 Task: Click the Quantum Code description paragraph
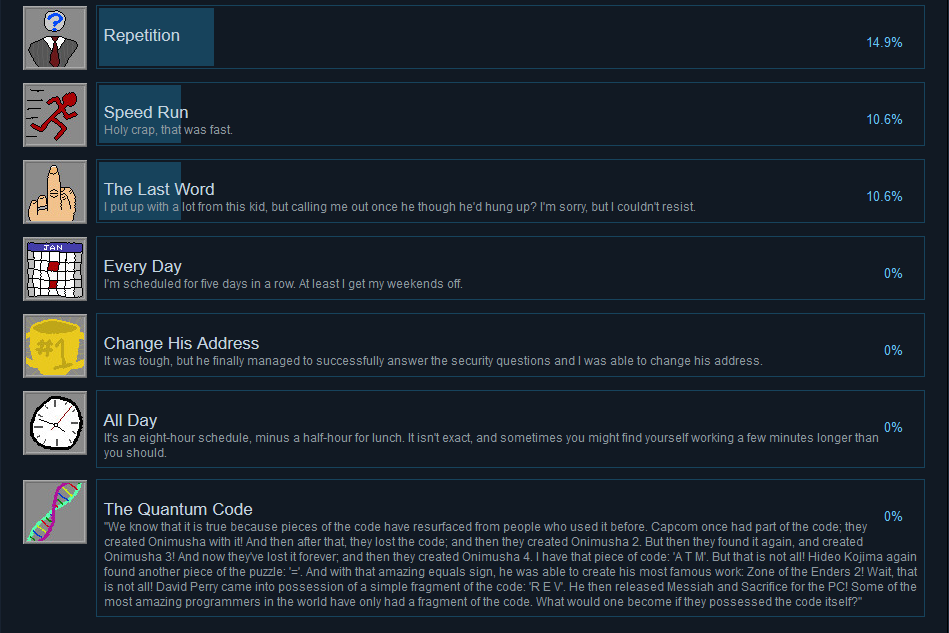(x=510, y=564)
